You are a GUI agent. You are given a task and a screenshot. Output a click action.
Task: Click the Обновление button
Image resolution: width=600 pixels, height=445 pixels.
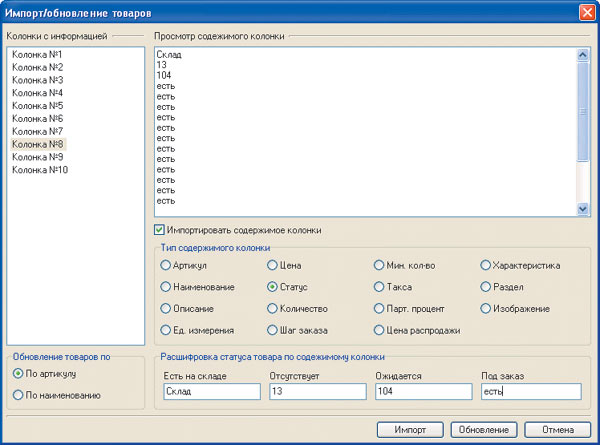click(x=484, y=430)
